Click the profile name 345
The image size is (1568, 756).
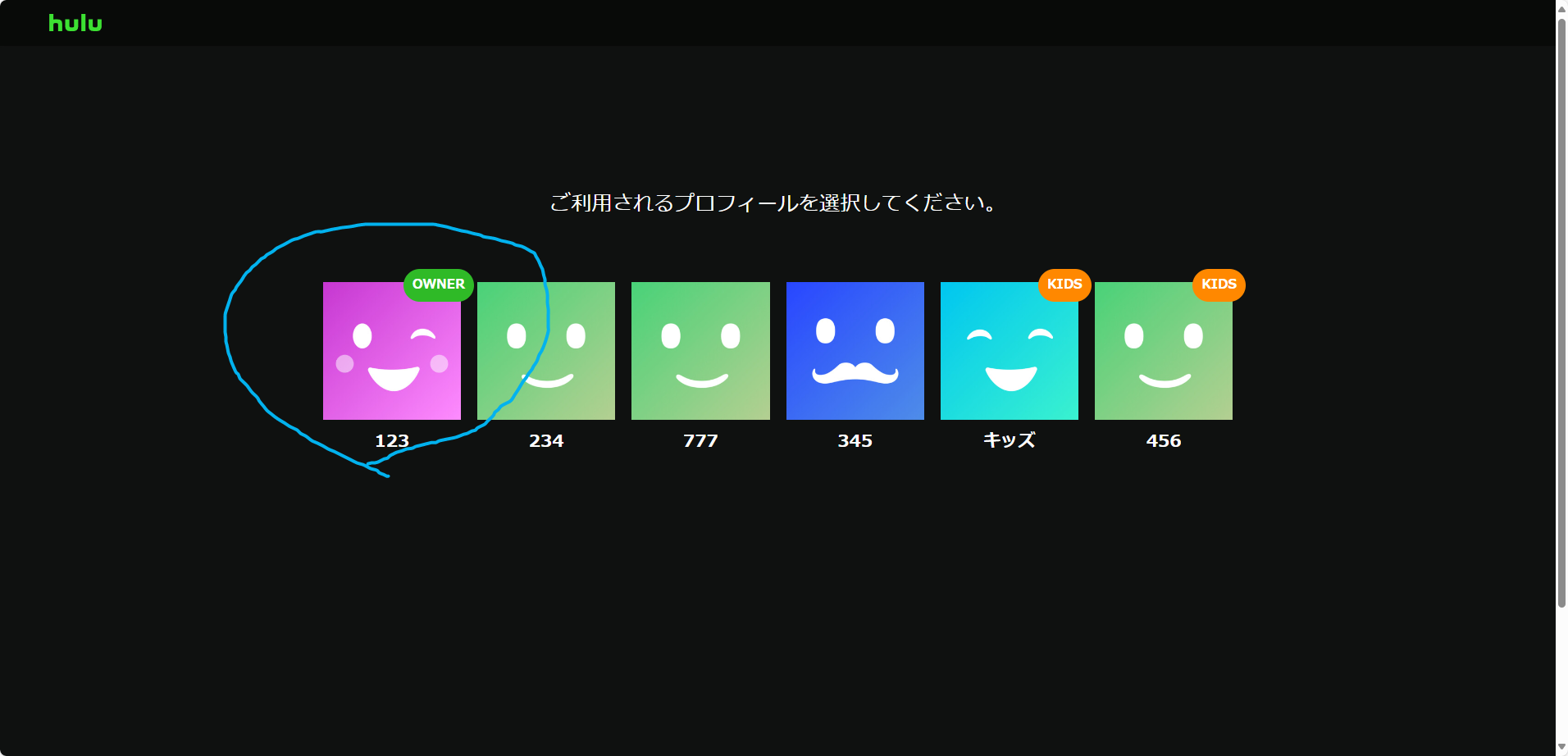(855, 441)
